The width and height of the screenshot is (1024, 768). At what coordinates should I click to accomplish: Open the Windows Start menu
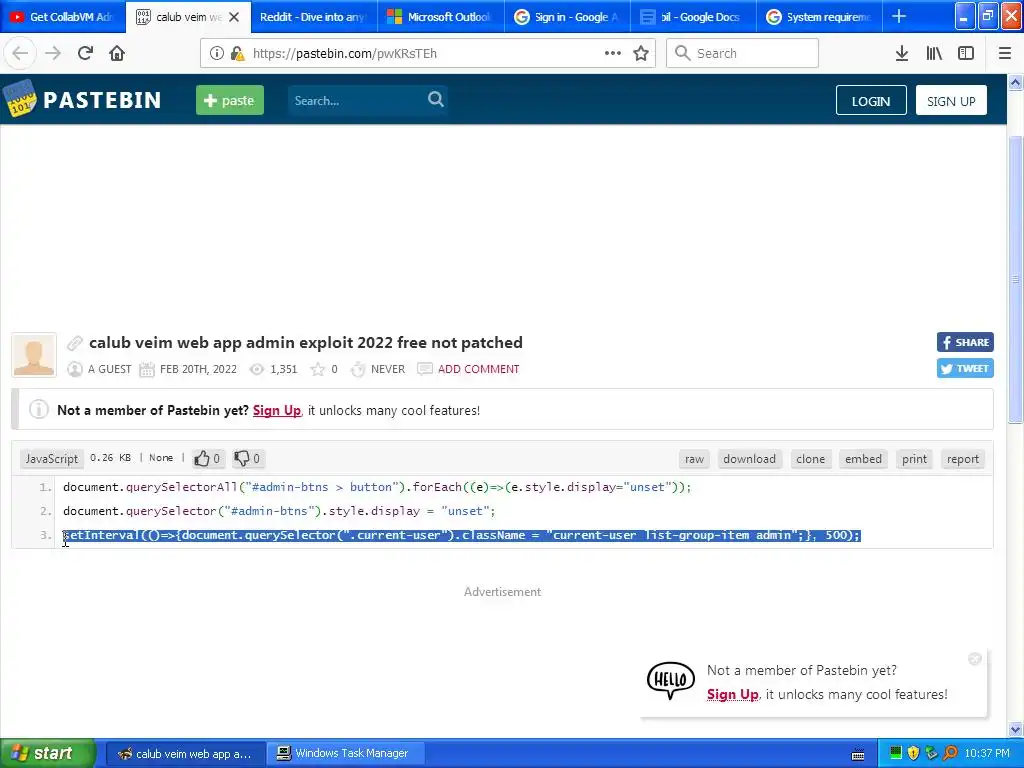coord(47,753)
